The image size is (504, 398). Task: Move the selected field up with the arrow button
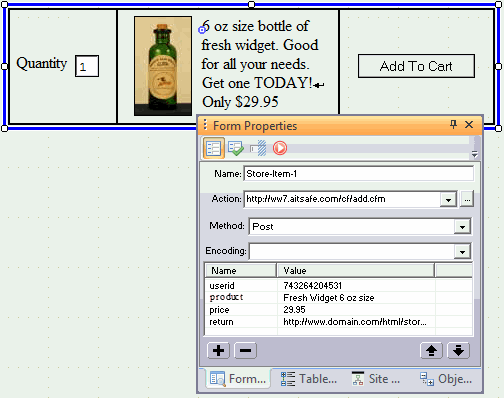431,350
